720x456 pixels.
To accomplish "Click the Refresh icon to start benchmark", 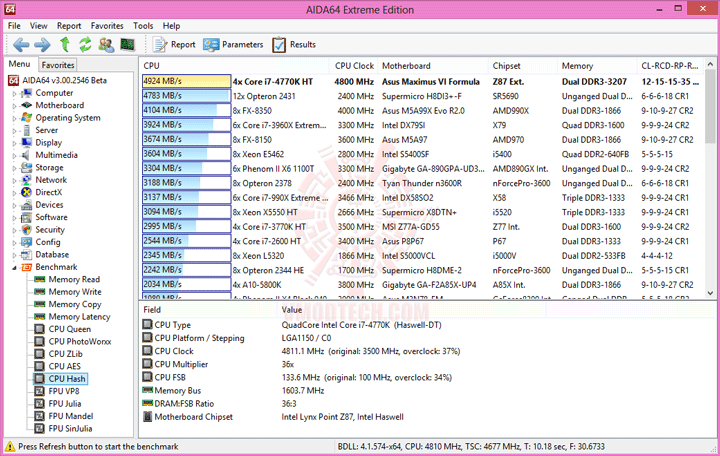I will [x=85, y=45].
